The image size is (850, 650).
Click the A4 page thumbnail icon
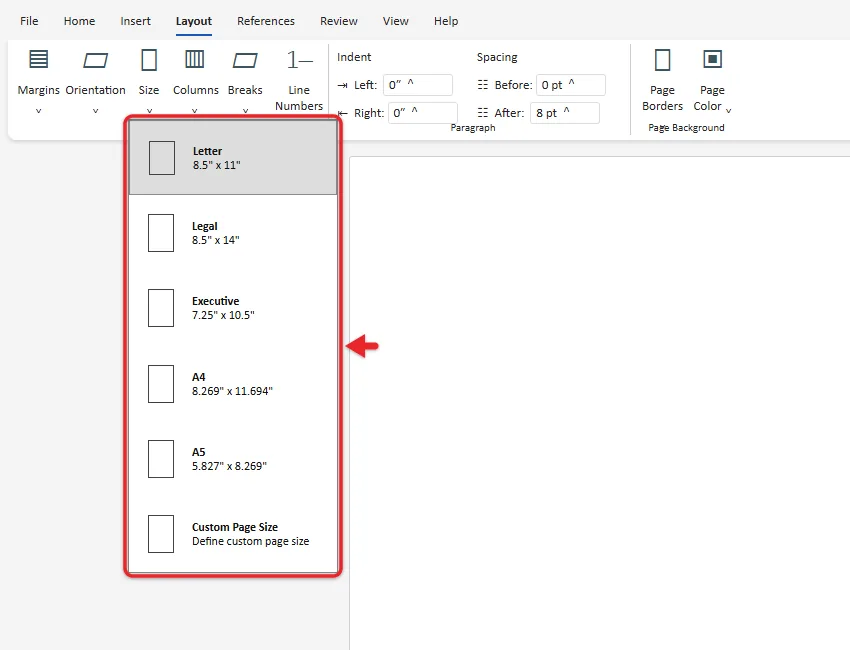point(161,384)
